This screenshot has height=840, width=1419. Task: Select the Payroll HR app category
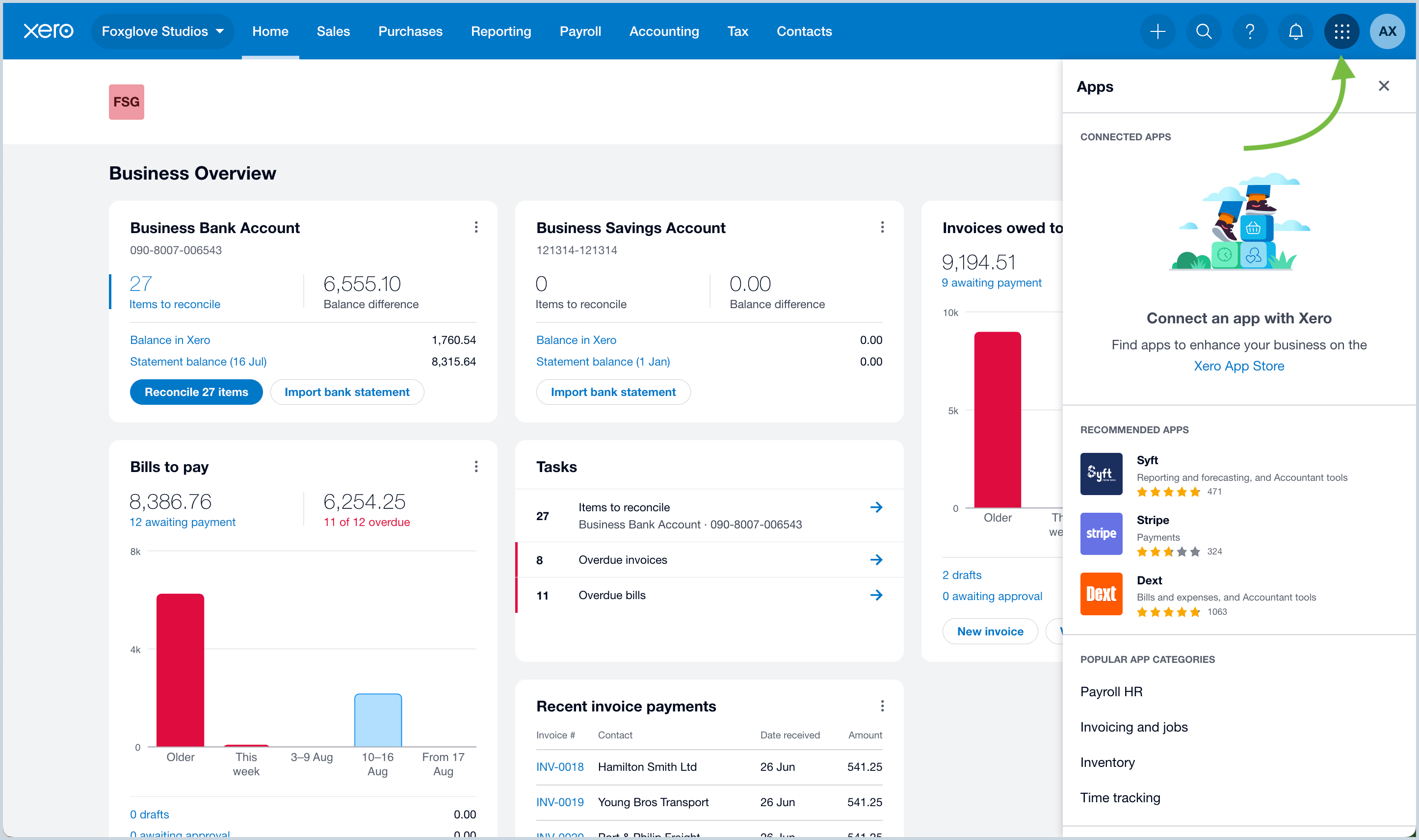(x=1111, y=691)
